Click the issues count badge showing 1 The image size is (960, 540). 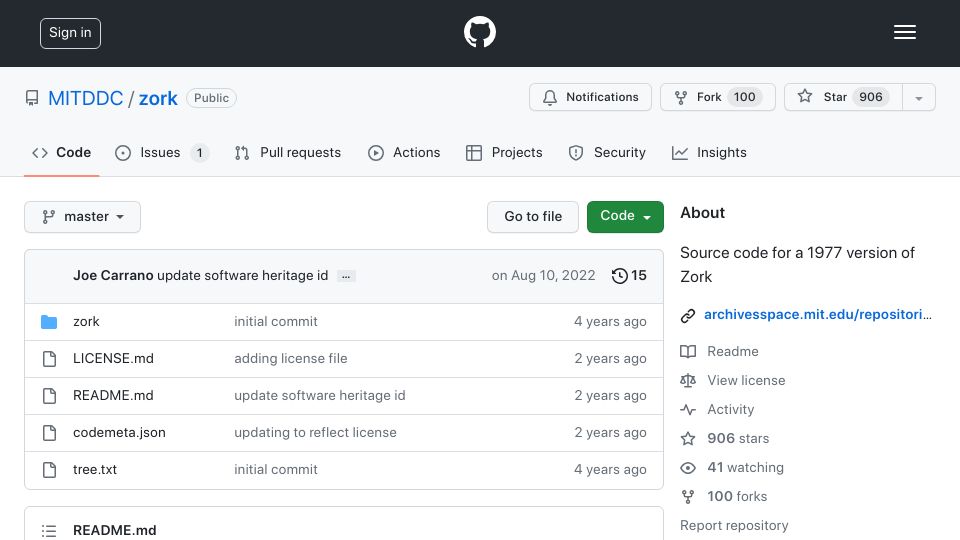200,153
